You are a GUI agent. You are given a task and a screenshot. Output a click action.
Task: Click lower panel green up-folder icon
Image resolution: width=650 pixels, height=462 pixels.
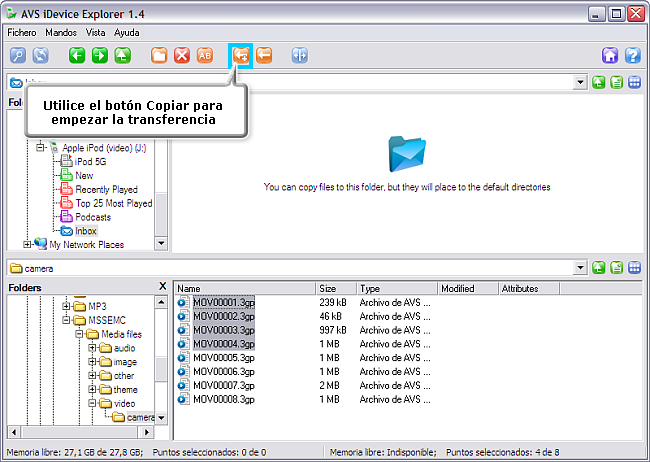coord(599,268)
